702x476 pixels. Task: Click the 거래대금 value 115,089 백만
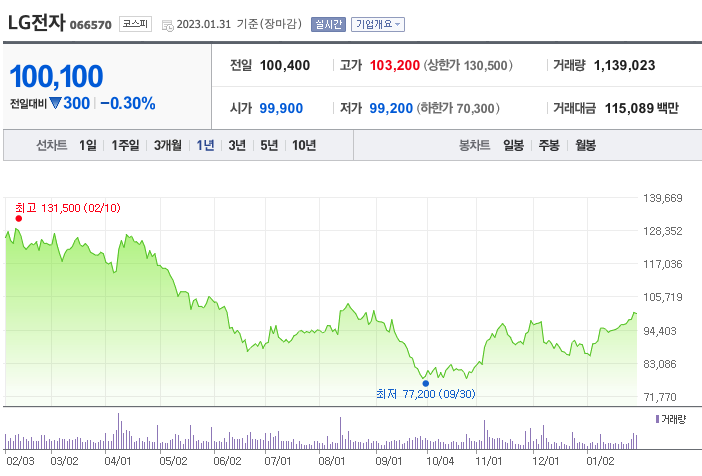point(642,108)
